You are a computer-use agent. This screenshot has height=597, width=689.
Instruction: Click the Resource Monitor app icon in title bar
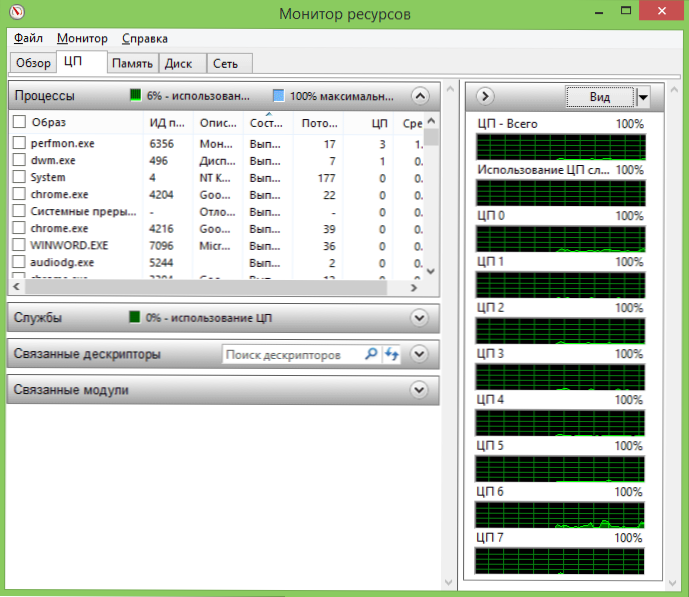point(17,12)
